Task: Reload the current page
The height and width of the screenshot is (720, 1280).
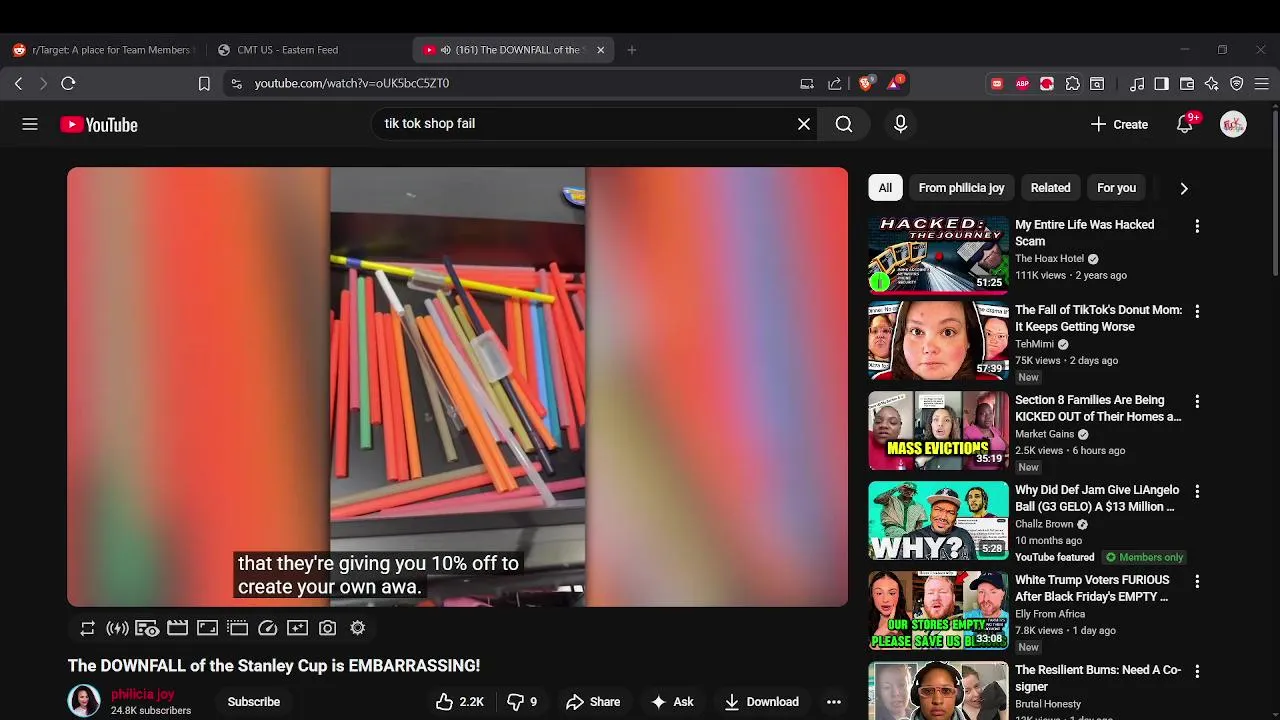Action: click(x=68, y=84)
